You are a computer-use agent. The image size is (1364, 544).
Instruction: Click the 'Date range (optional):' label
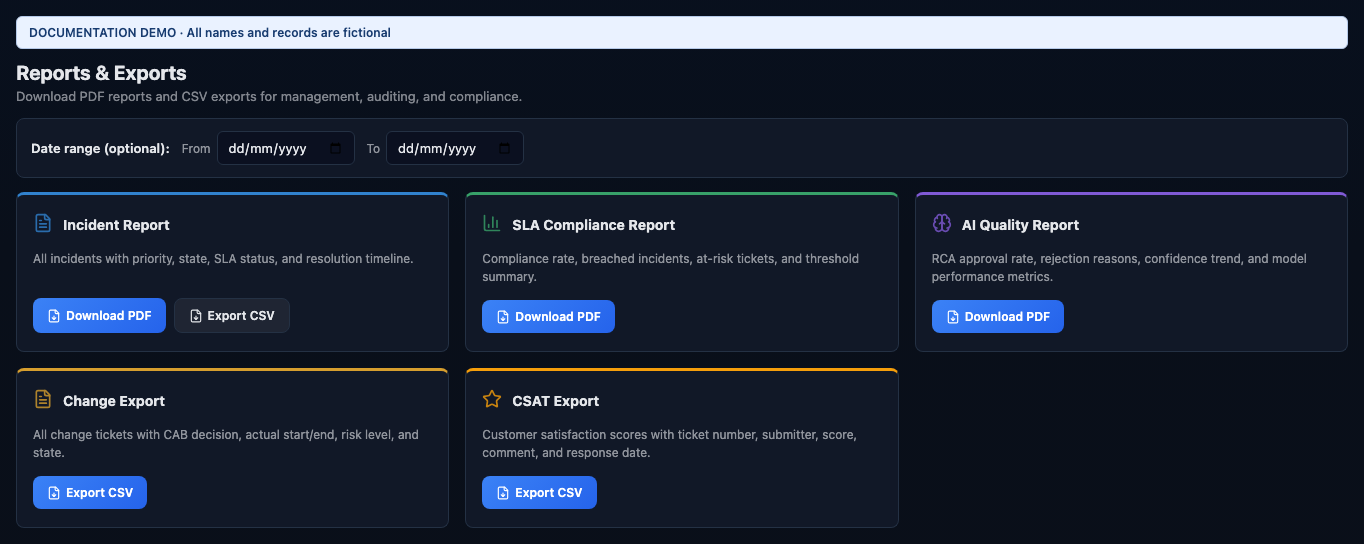[100, 148]
